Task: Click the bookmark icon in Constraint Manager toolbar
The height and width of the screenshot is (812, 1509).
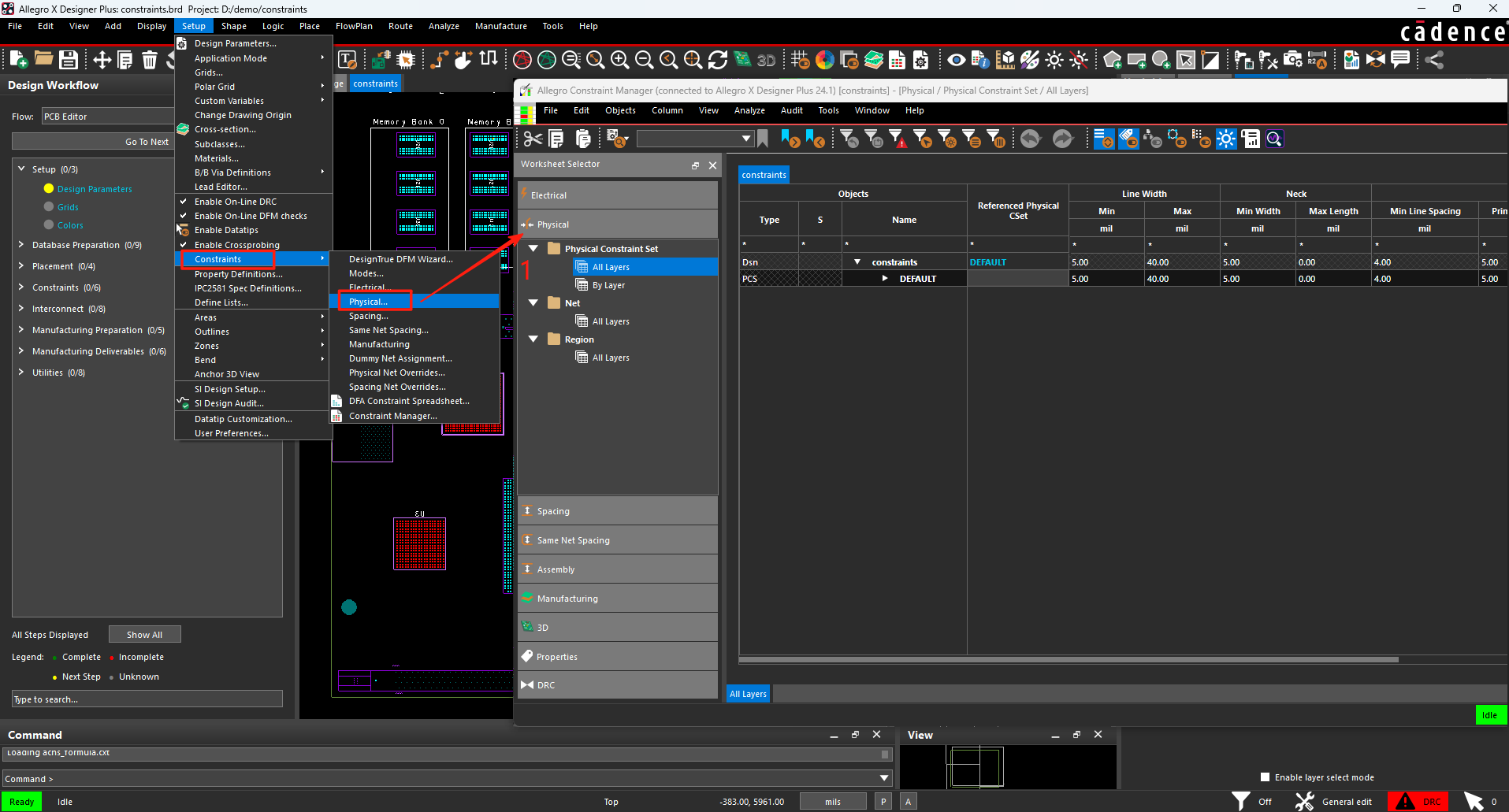Action: pos(762,139)
